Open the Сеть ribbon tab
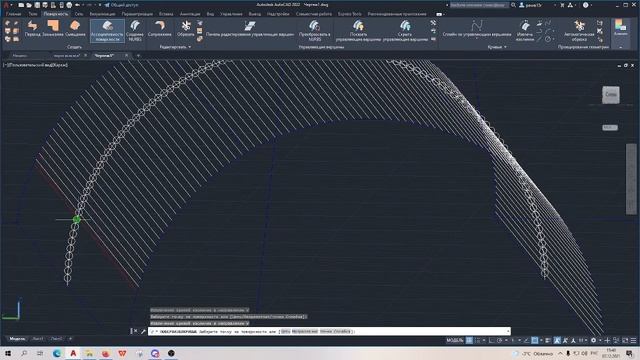The width and height of the screenshot is (640, 360). (79, 14)
